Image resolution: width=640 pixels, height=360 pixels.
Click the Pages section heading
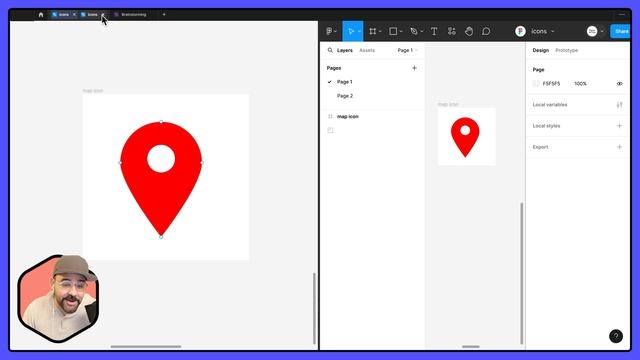point(334,68)
